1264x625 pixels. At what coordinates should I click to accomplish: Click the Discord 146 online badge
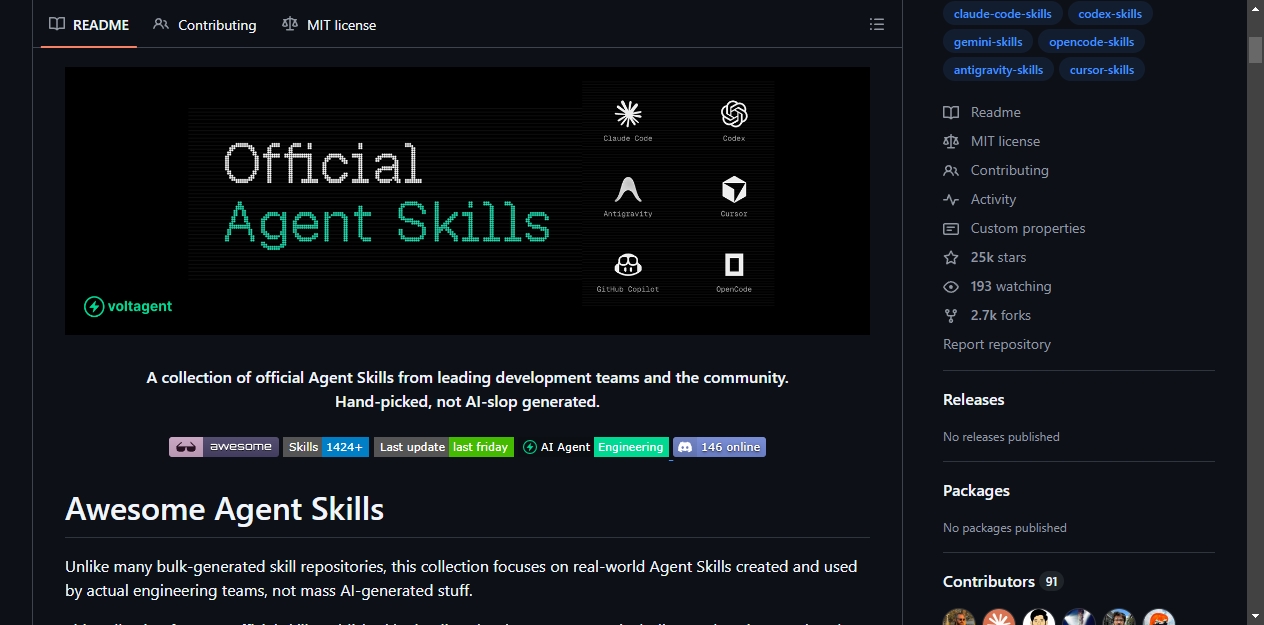click(x=719, y=447)
